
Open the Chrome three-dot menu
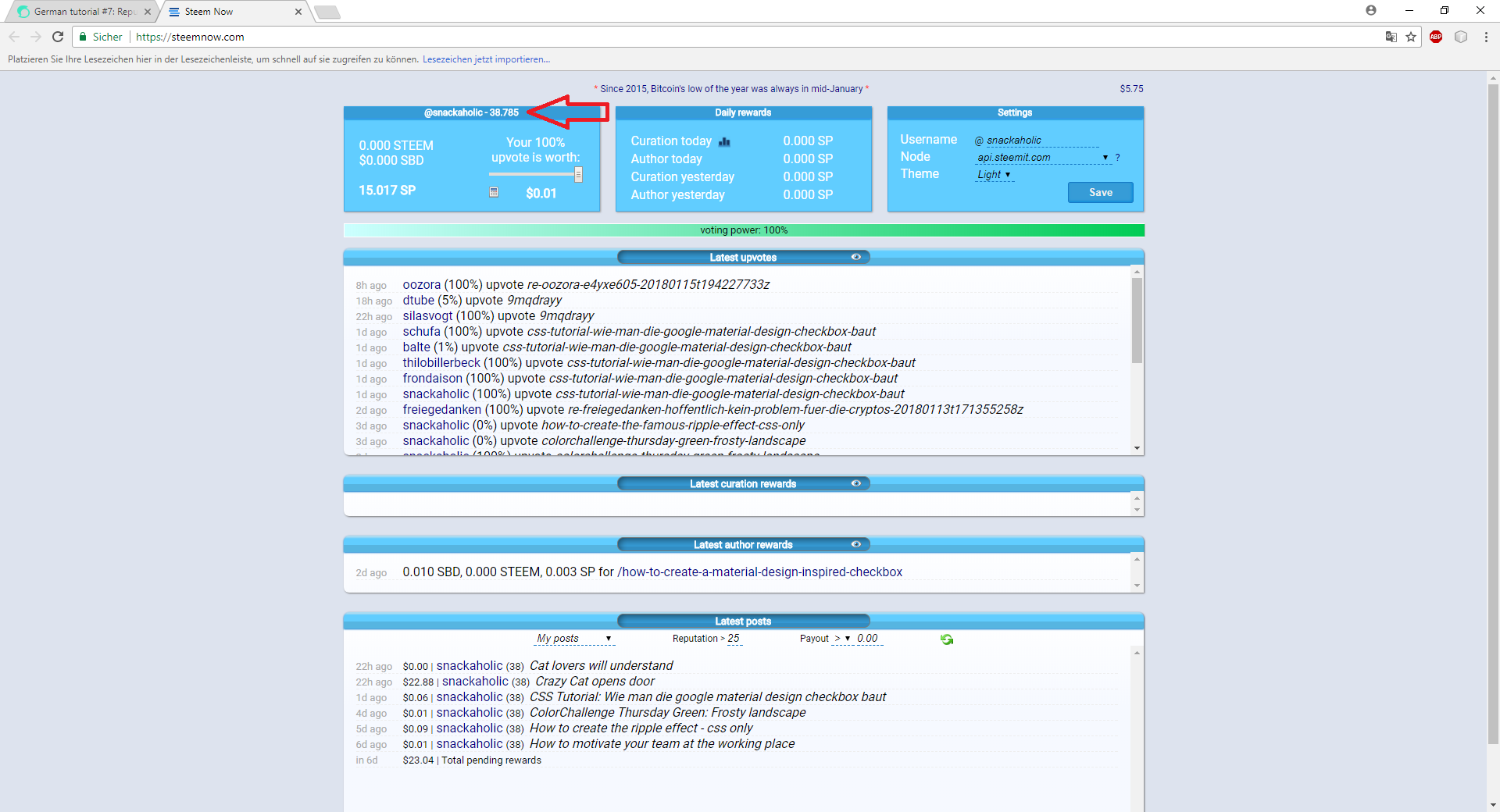(1486, 37)
